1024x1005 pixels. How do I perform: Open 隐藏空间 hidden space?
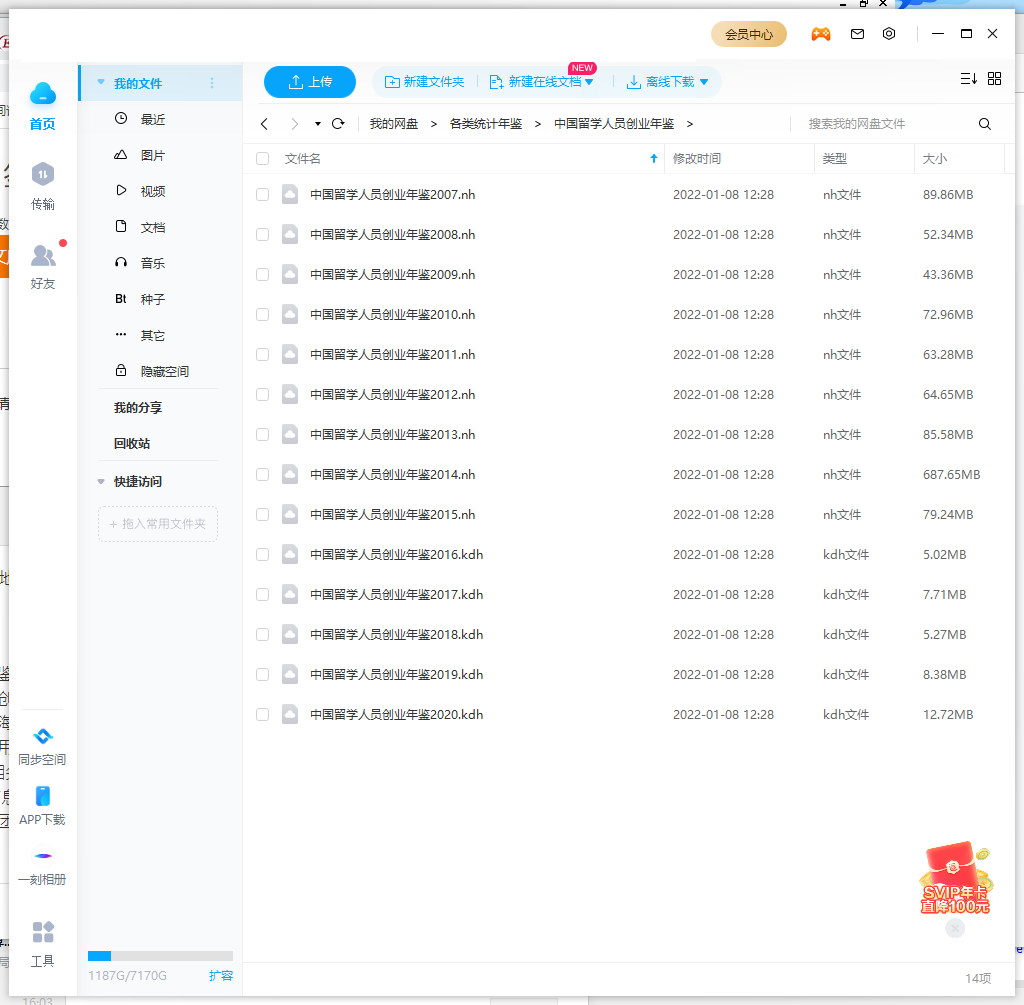click(165, 372)
